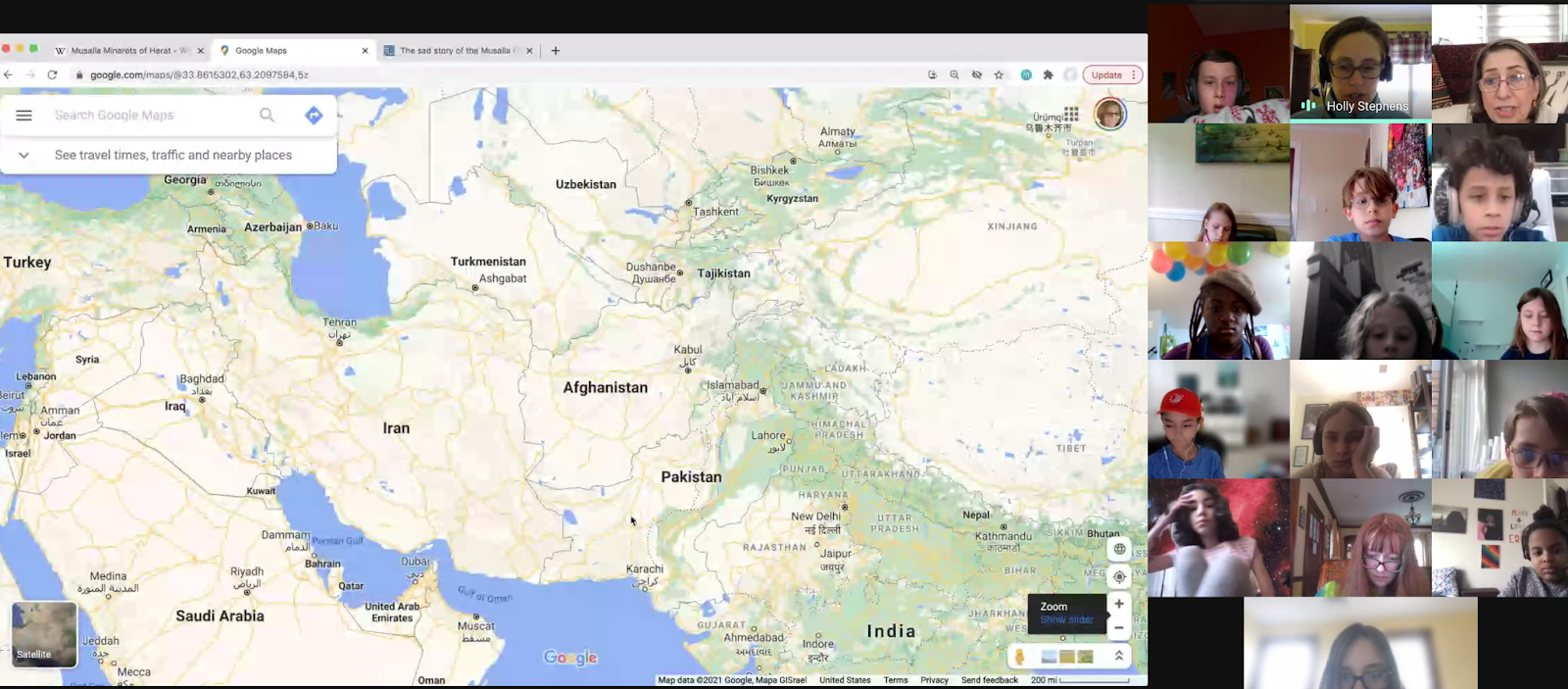
Task: Open the 'Send feedback' link
Action: tap(989, 679)
